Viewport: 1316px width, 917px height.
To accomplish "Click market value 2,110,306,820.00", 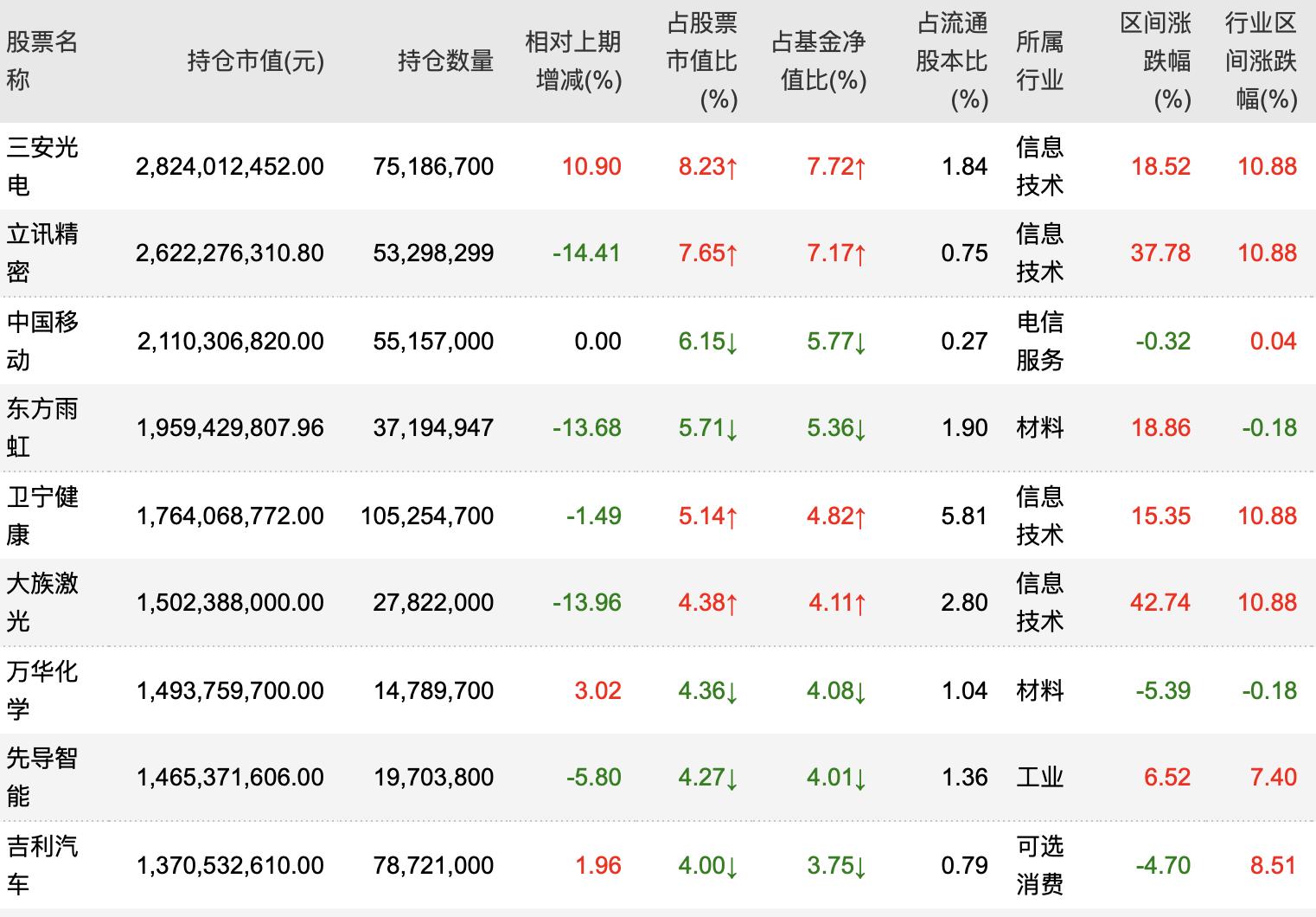I will pyautogui.click(x=231, y=341).
